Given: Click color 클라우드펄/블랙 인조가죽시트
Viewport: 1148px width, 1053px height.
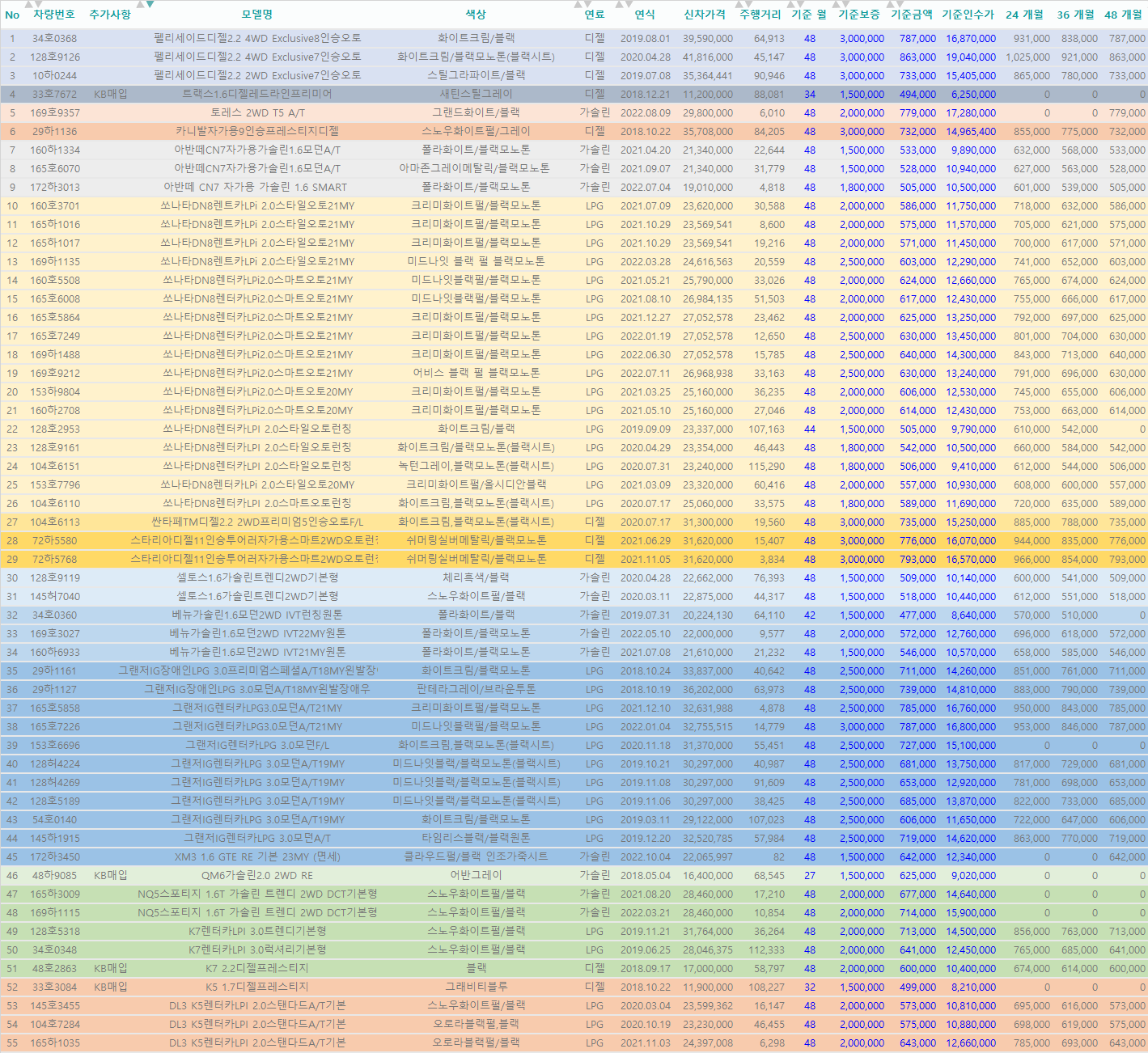Looking at the screenshot, I should tap(476, 856).
